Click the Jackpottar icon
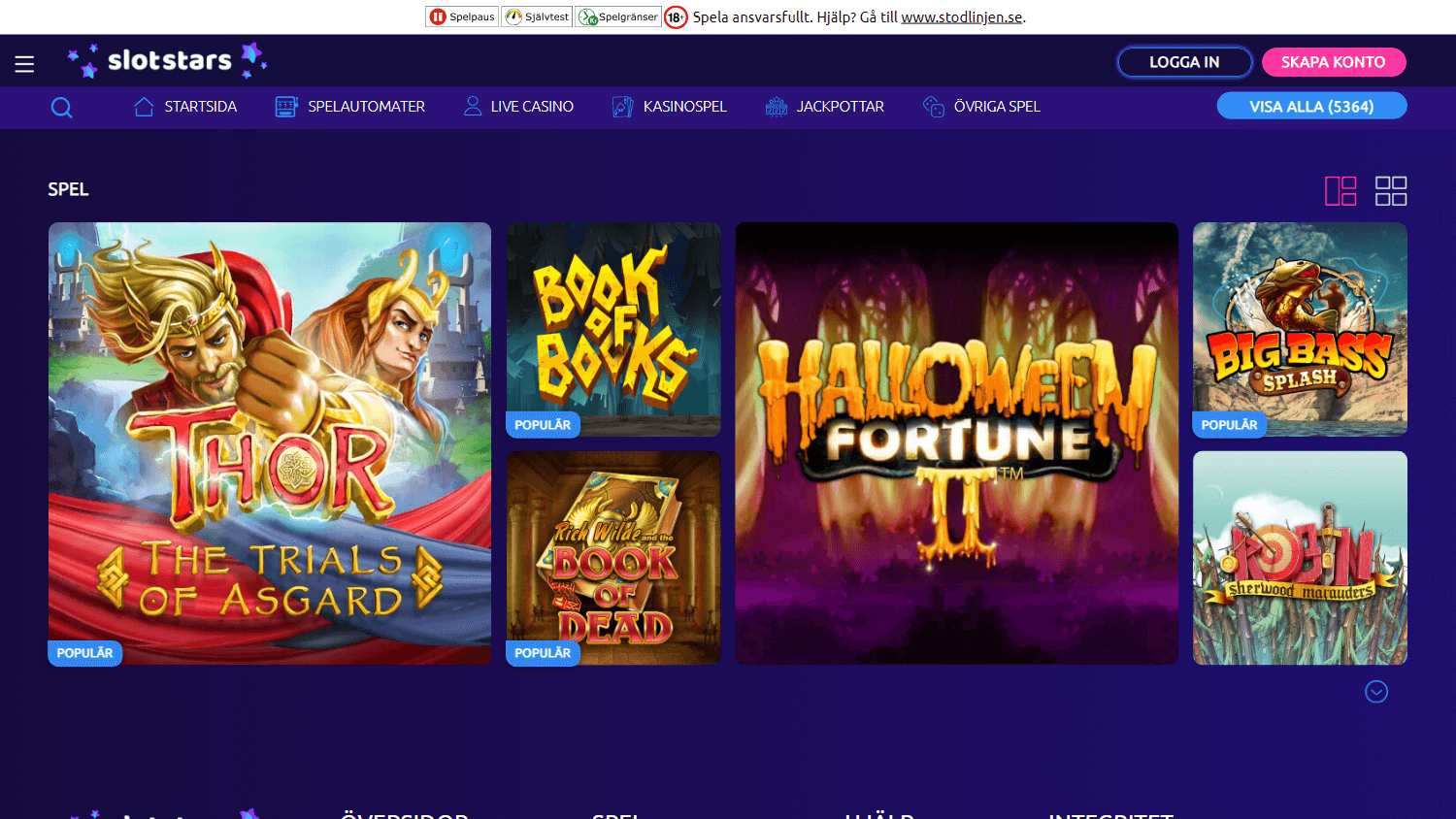 coord(776,107)
